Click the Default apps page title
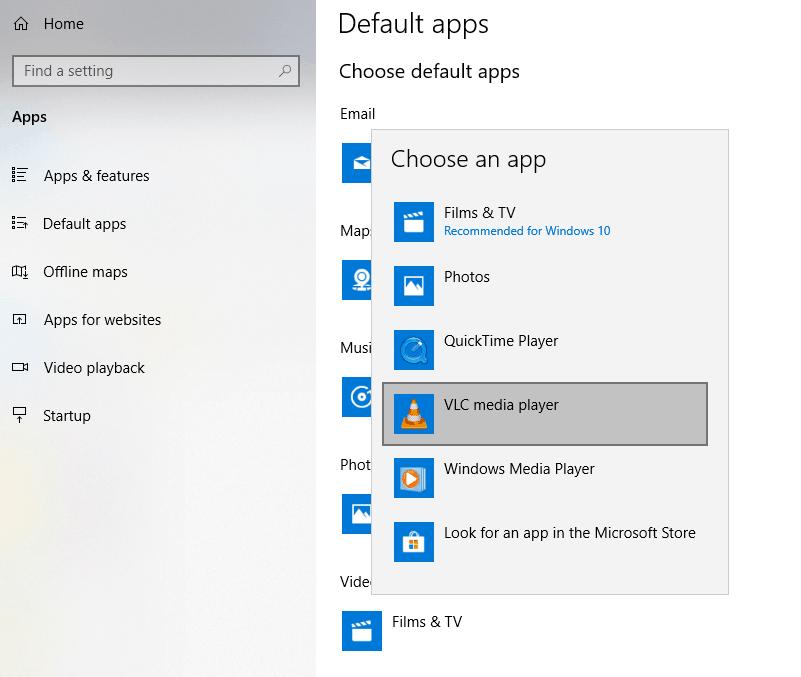This screenshot has width=801, height=677. pyautogui.click(x=413, y=24)
